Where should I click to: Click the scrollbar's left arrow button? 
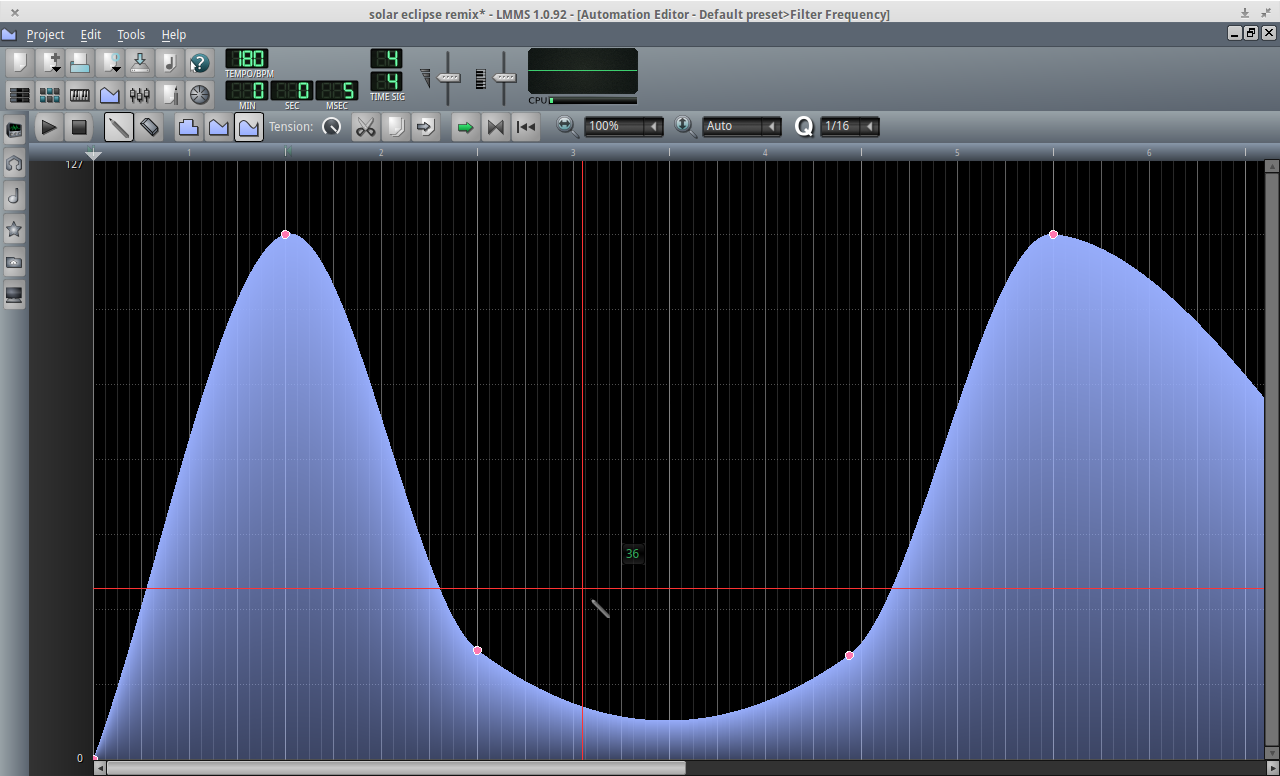(100, 768)
